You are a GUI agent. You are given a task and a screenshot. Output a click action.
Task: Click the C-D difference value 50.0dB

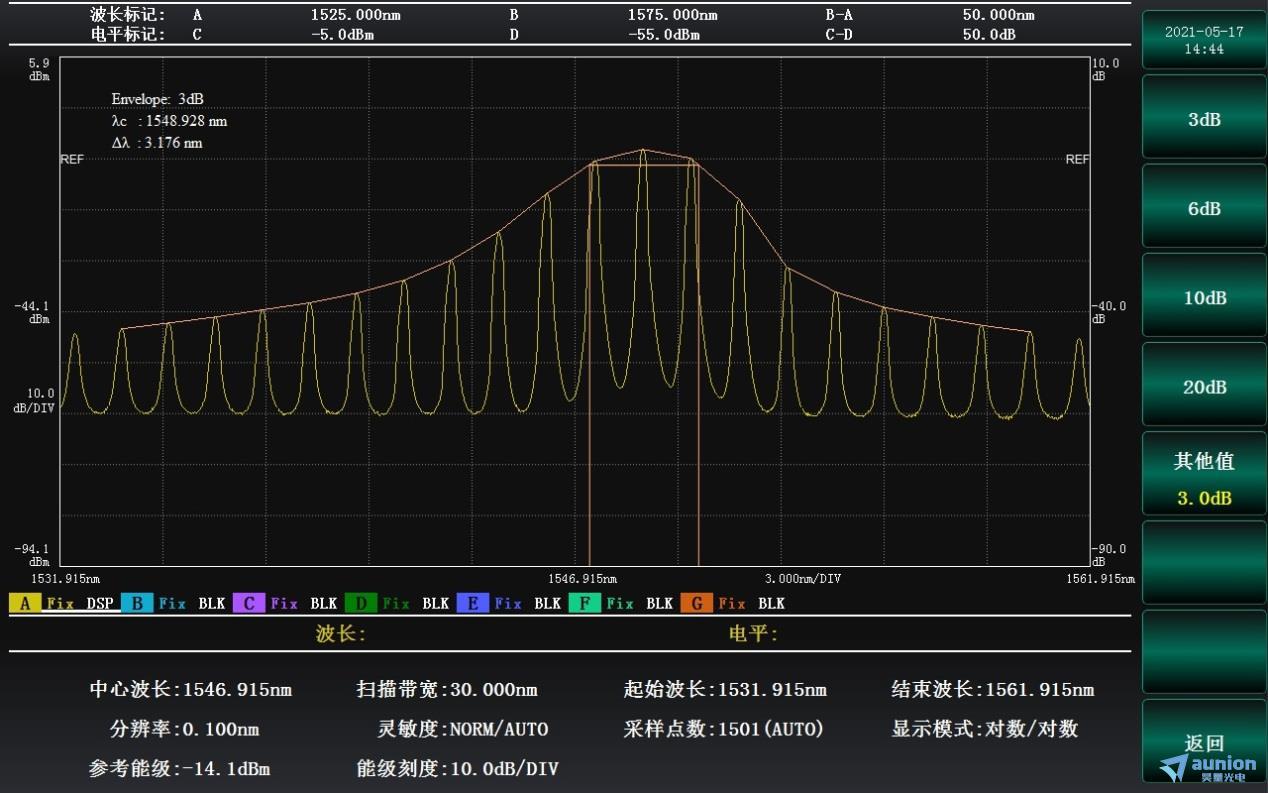(x=989, y=34)
